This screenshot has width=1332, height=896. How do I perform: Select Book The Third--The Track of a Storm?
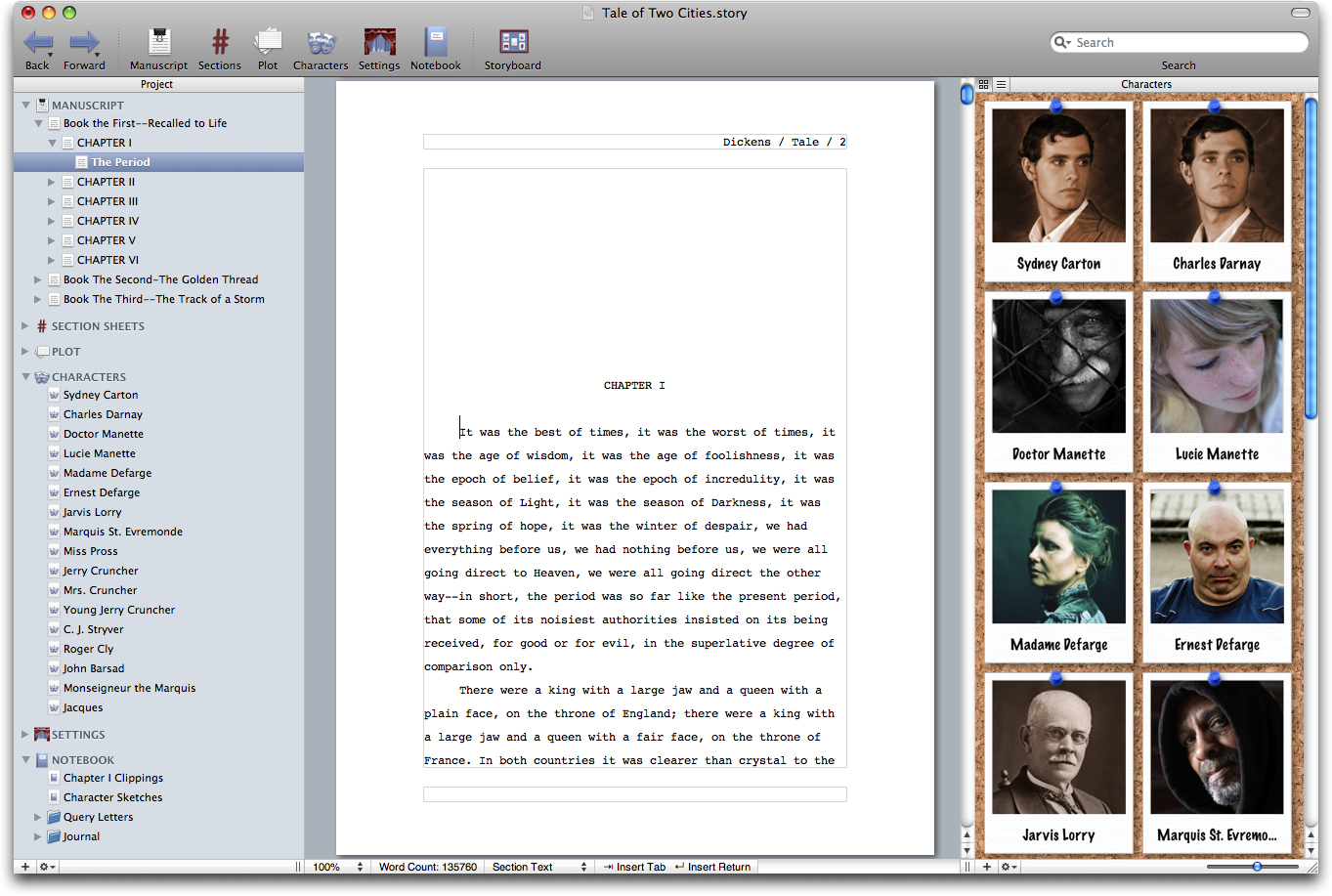(163, 299)
